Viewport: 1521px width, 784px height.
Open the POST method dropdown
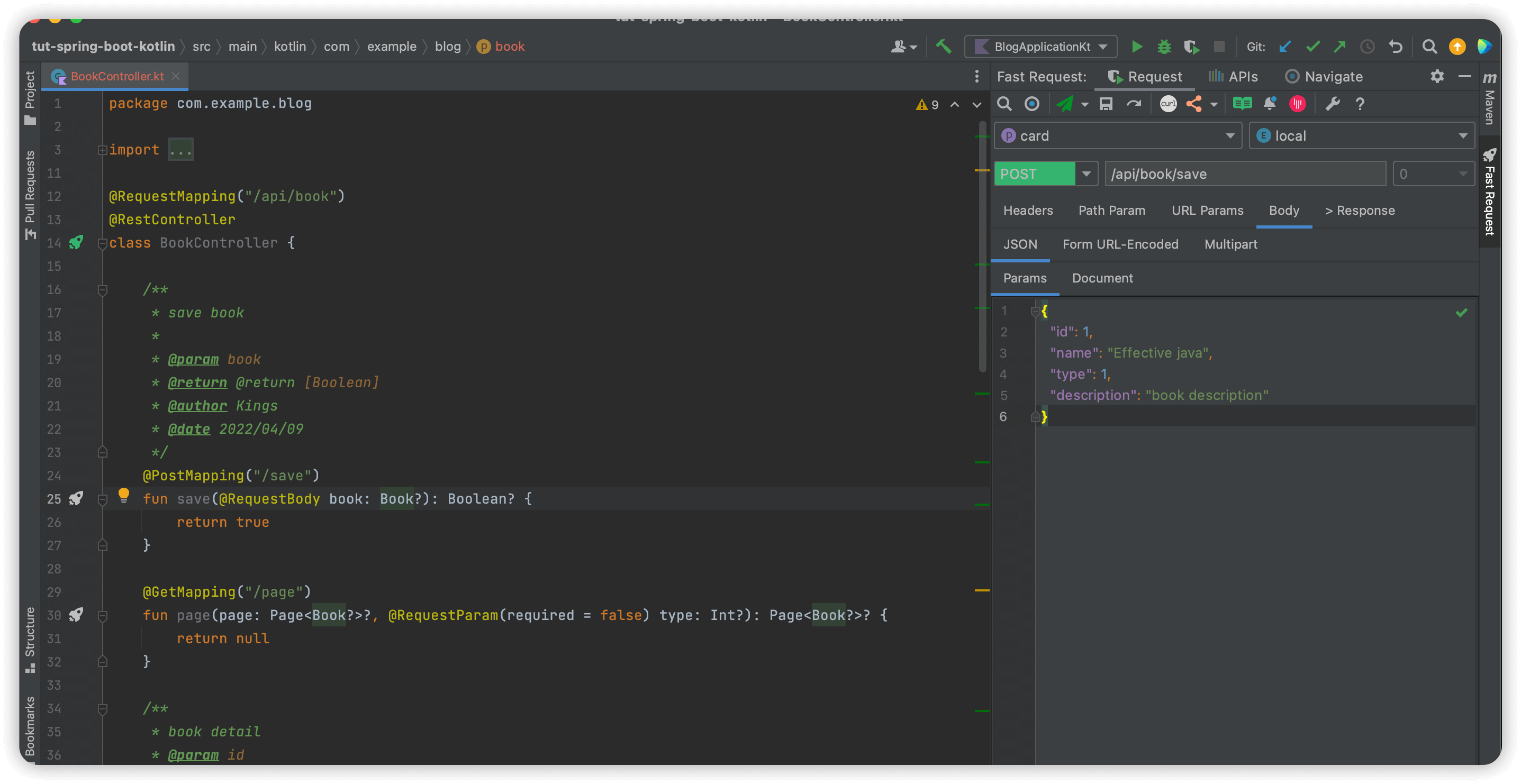[1087, 174]
